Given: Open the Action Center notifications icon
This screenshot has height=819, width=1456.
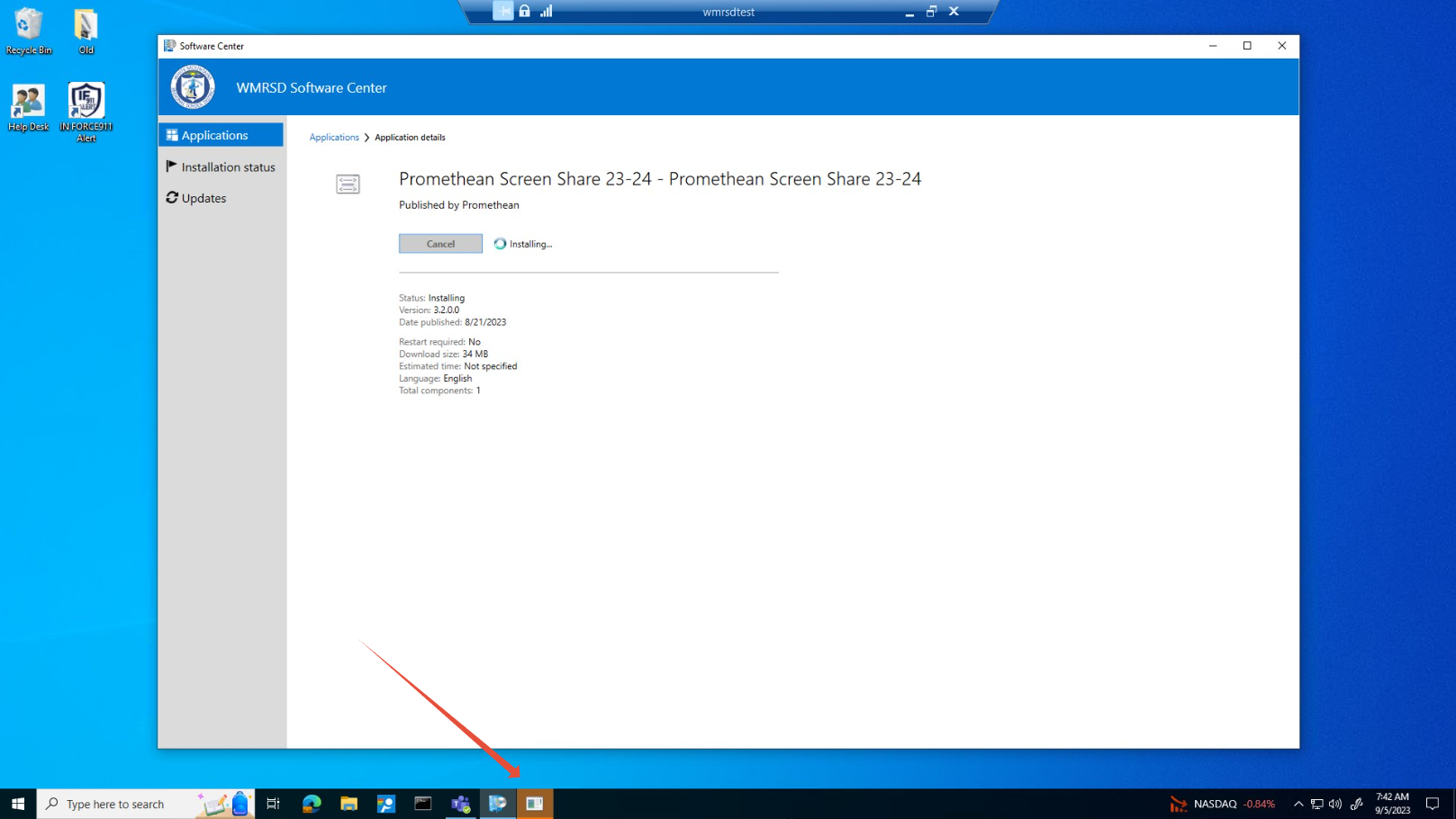Looking at the screenshot, I should point(1432,804).
